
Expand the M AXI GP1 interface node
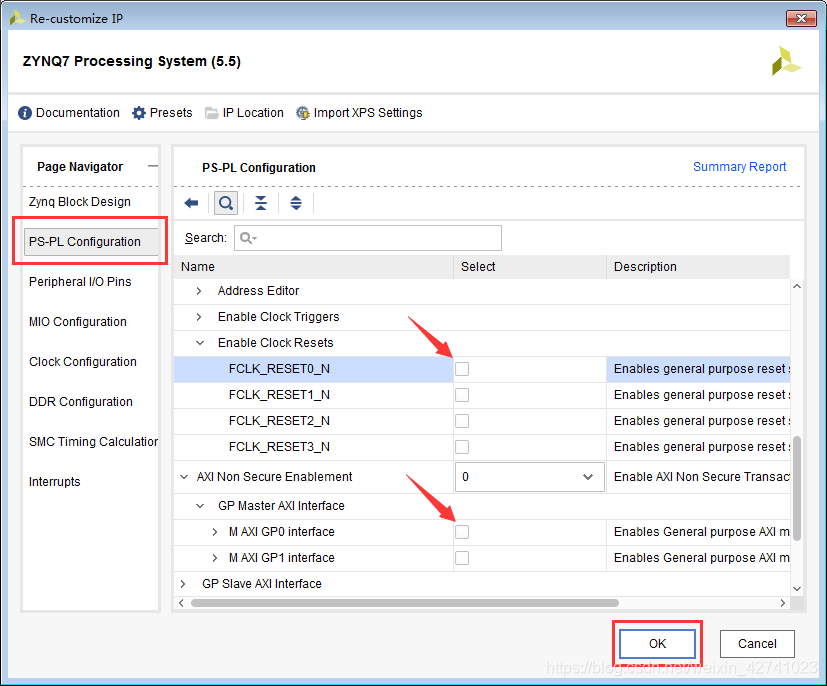[x=215, y=558]
